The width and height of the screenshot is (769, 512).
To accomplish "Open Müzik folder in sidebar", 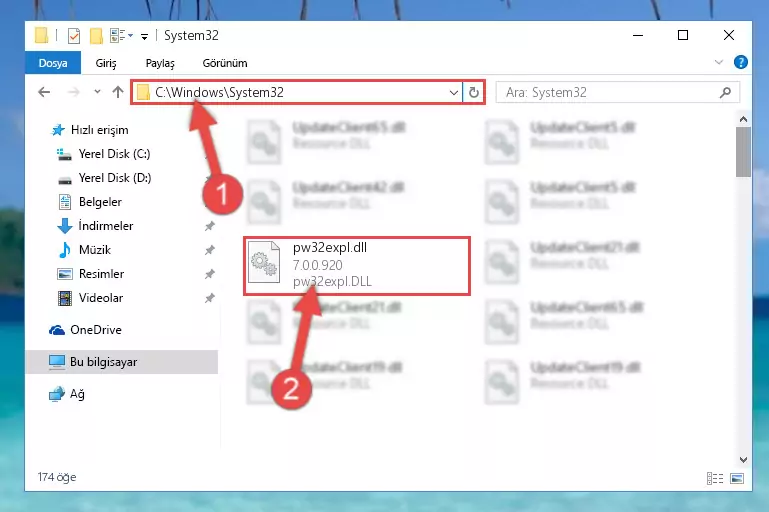I will 94,250.
